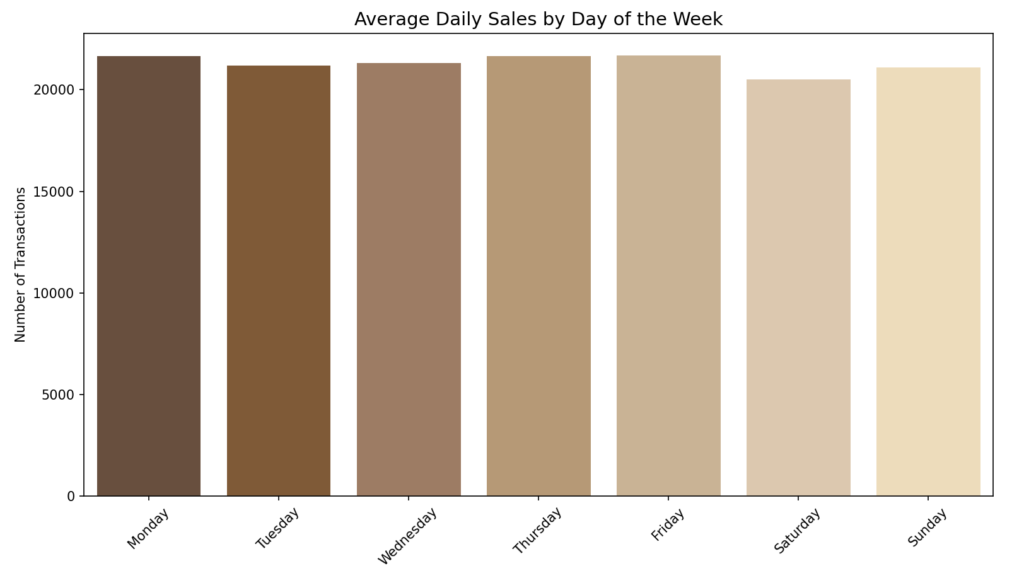Select the Thursday bar in the chart
This screenshot has width=1024, height=566.
click(x=538, y=276)
